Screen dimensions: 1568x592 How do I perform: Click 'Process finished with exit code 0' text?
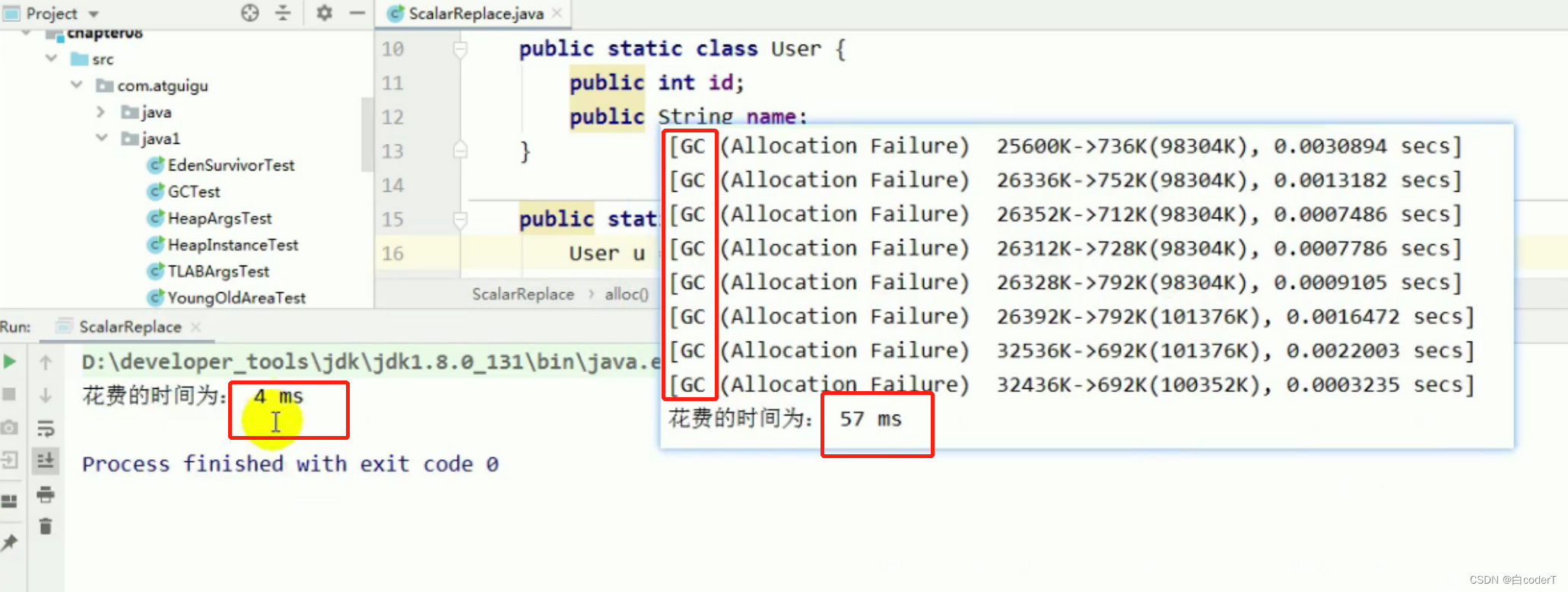click(290, 463)
